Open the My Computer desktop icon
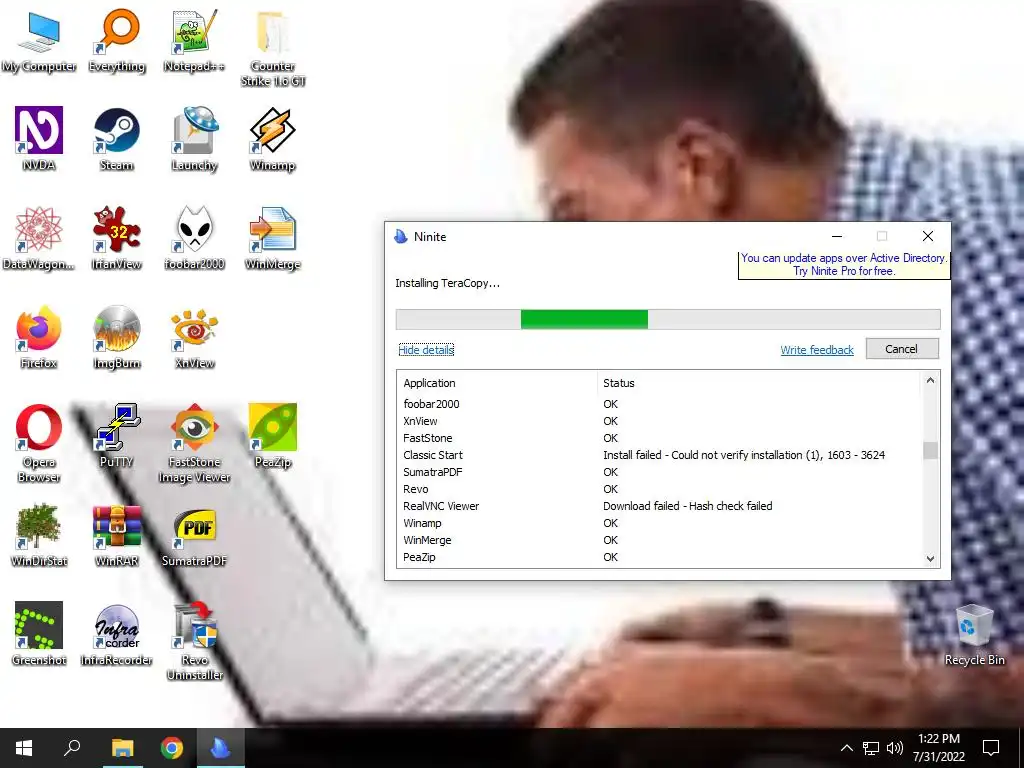 pos(39,41)
